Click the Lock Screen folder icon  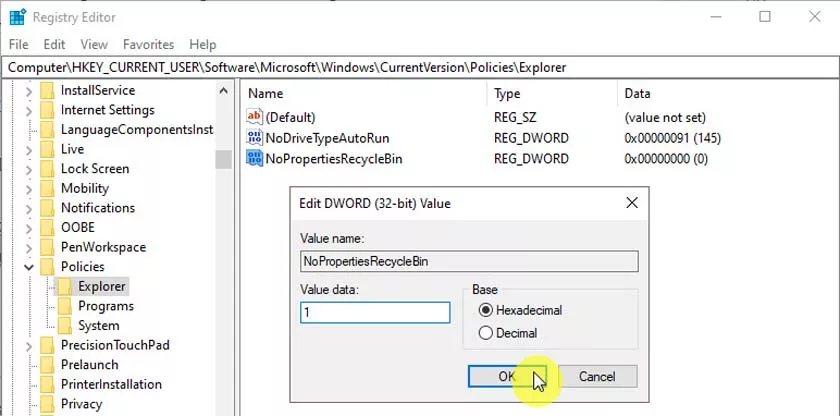(x=48, y=169)
